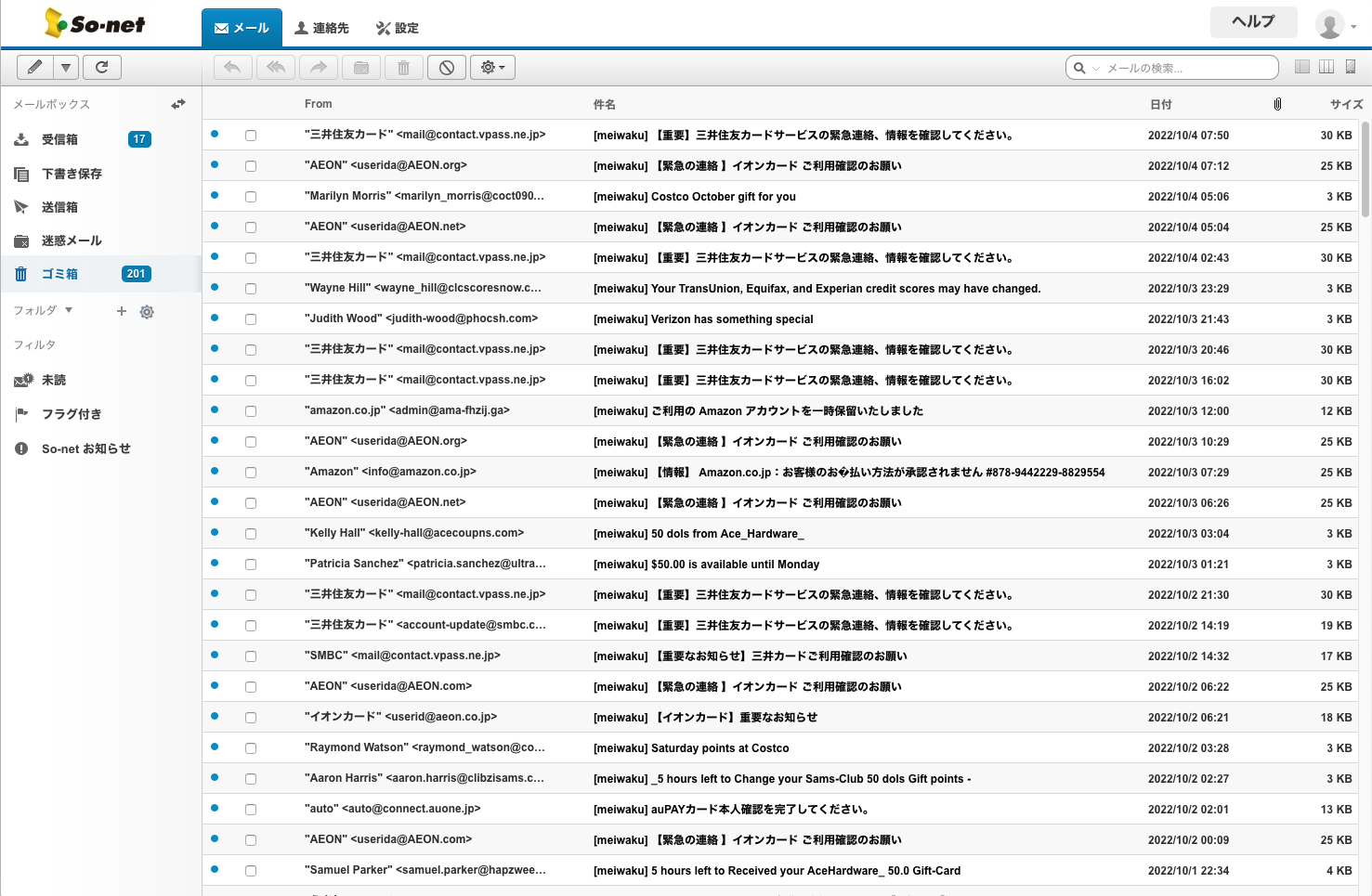The width and height of the screenshot is (1372, 896).
Task: Open the 連絡先 tab
Action: pyautogui.click(x=321, y=28)
